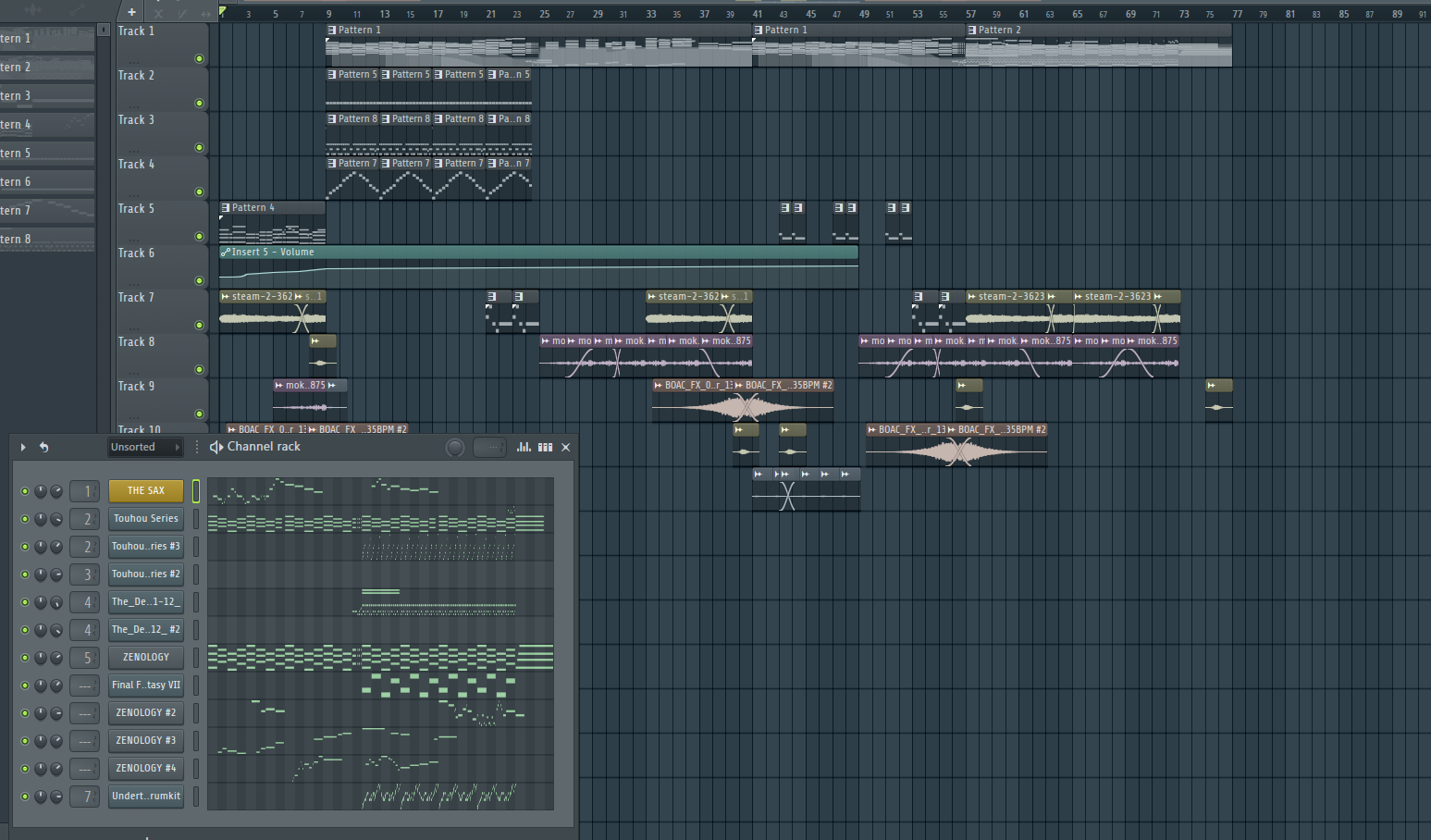Select the ZENOLOGY channel button
The image size is (1431, 840).
(146, 658)
